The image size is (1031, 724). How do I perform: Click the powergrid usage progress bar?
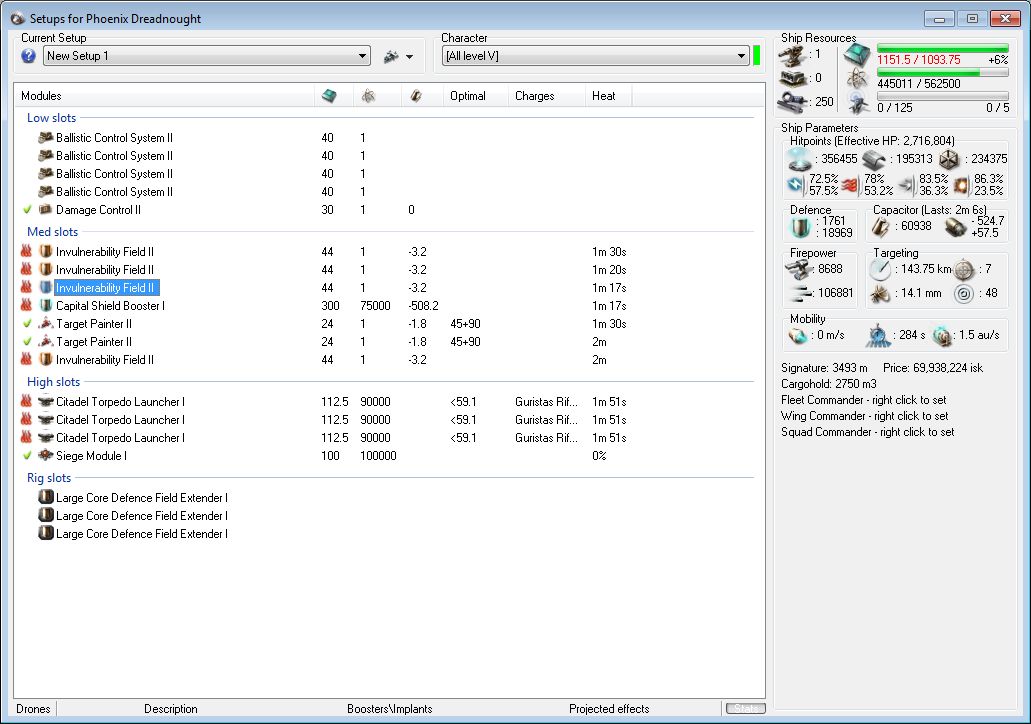pyautogui.click(x=942, y=72)
